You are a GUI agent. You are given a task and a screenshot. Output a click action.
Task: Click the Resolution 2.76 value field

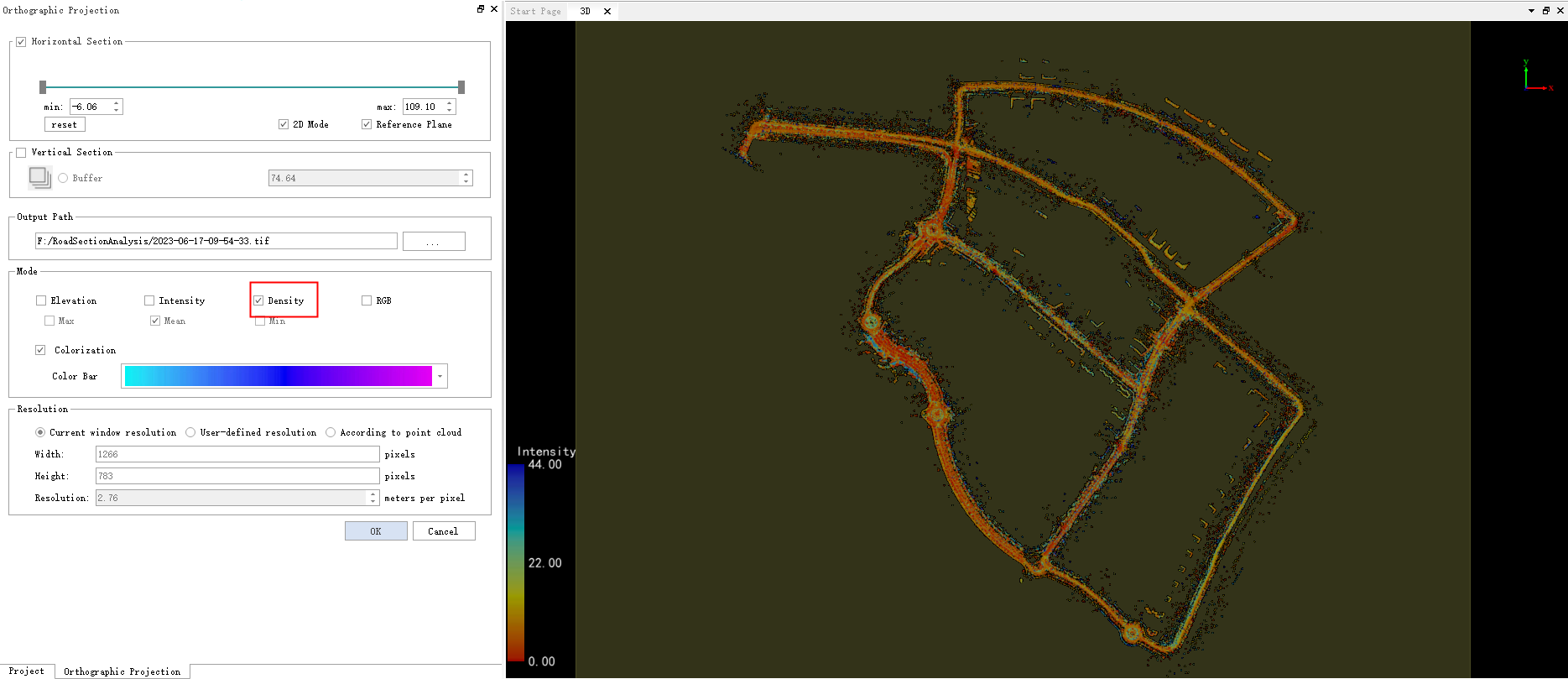[232, 498]
